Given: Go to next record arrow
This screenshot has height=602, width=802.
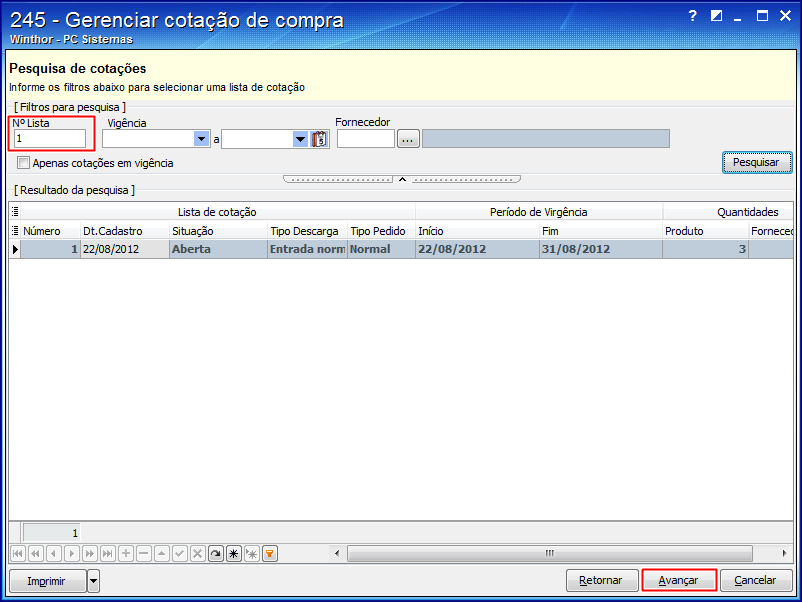Looking at the screenshot, I should tap(72, 553).
